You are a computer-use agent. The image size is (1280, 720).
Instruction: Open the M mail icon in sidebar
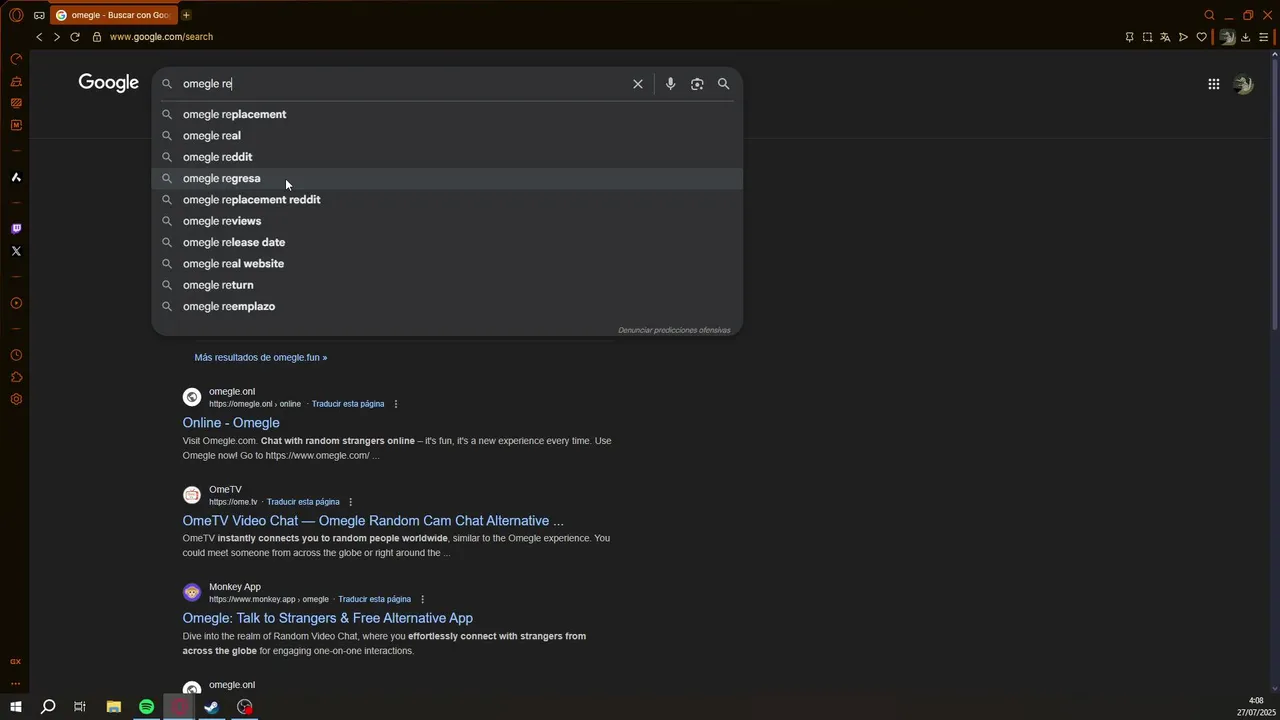click(16, 125)
